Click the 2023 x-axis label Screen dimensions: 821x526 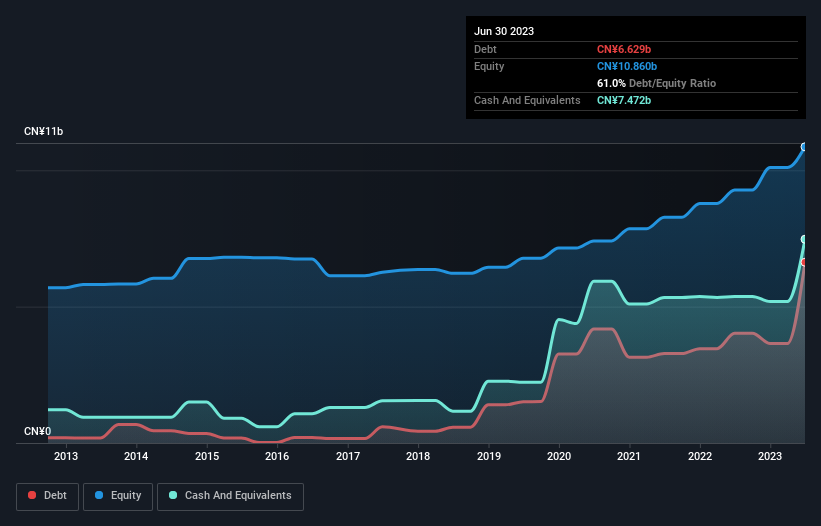coord(770,456)
